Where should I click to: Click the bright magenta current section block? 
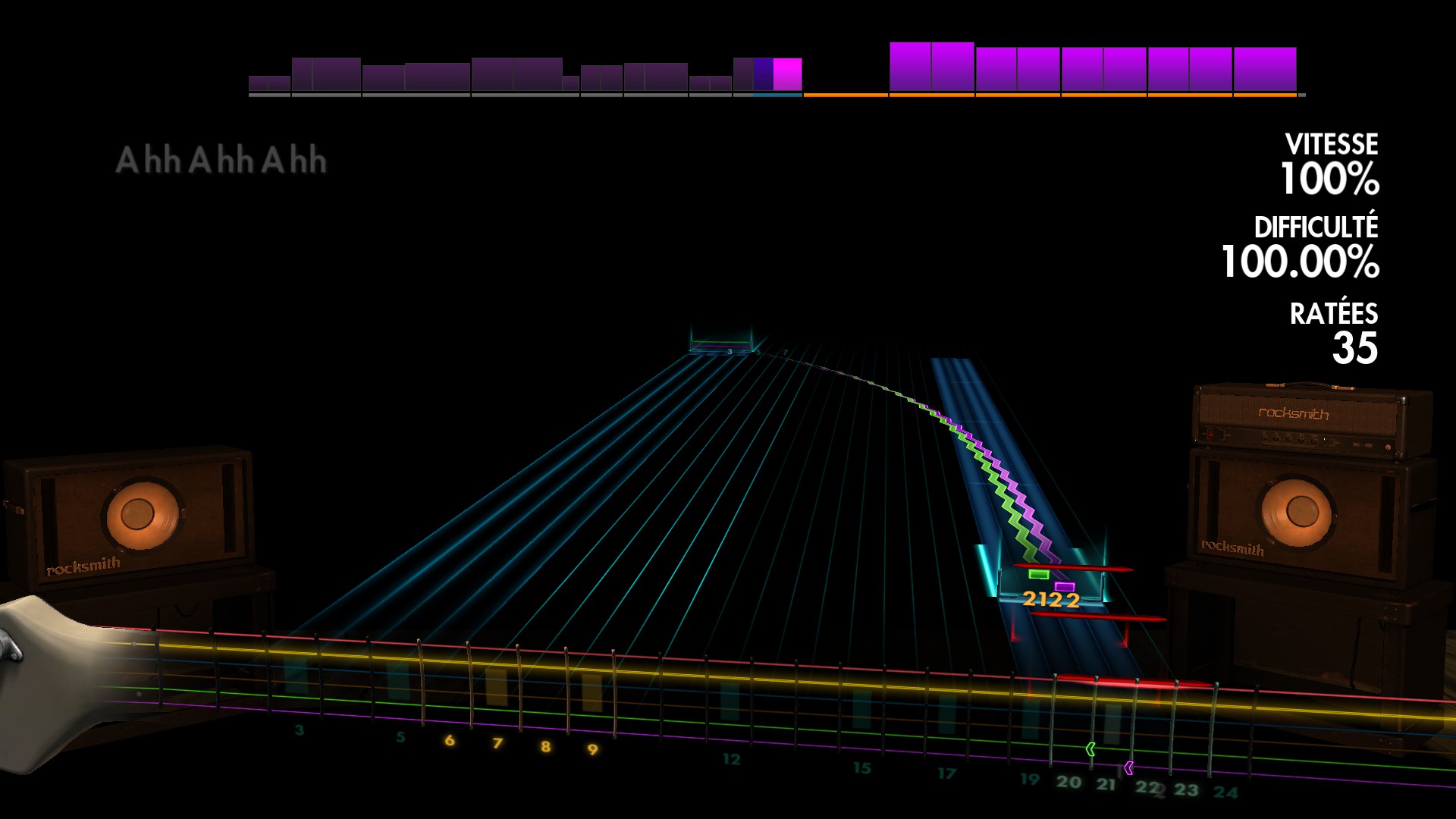point(787,74)
